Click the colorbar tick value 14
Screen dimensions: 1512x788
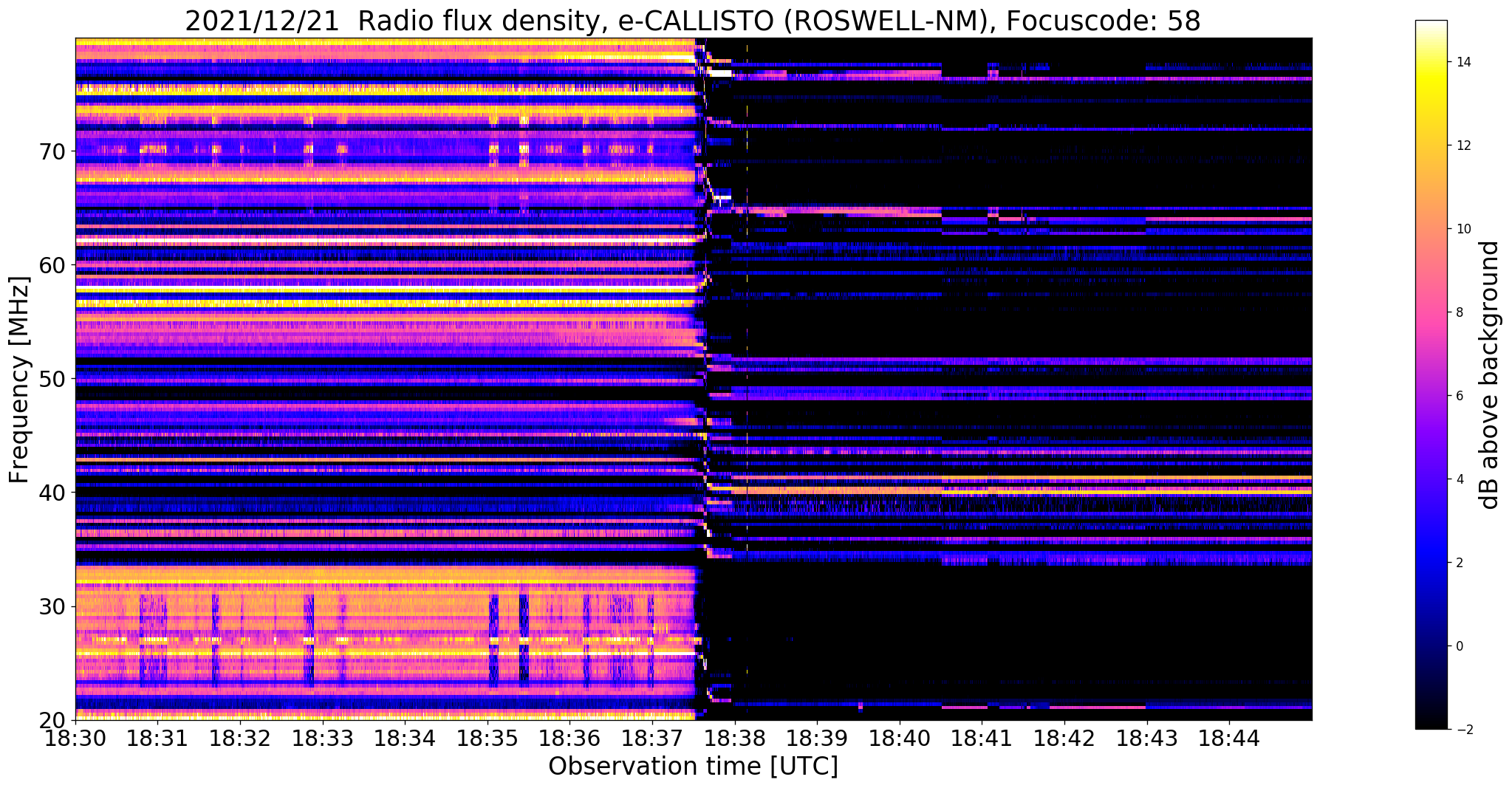click(x=1463, y=62)
